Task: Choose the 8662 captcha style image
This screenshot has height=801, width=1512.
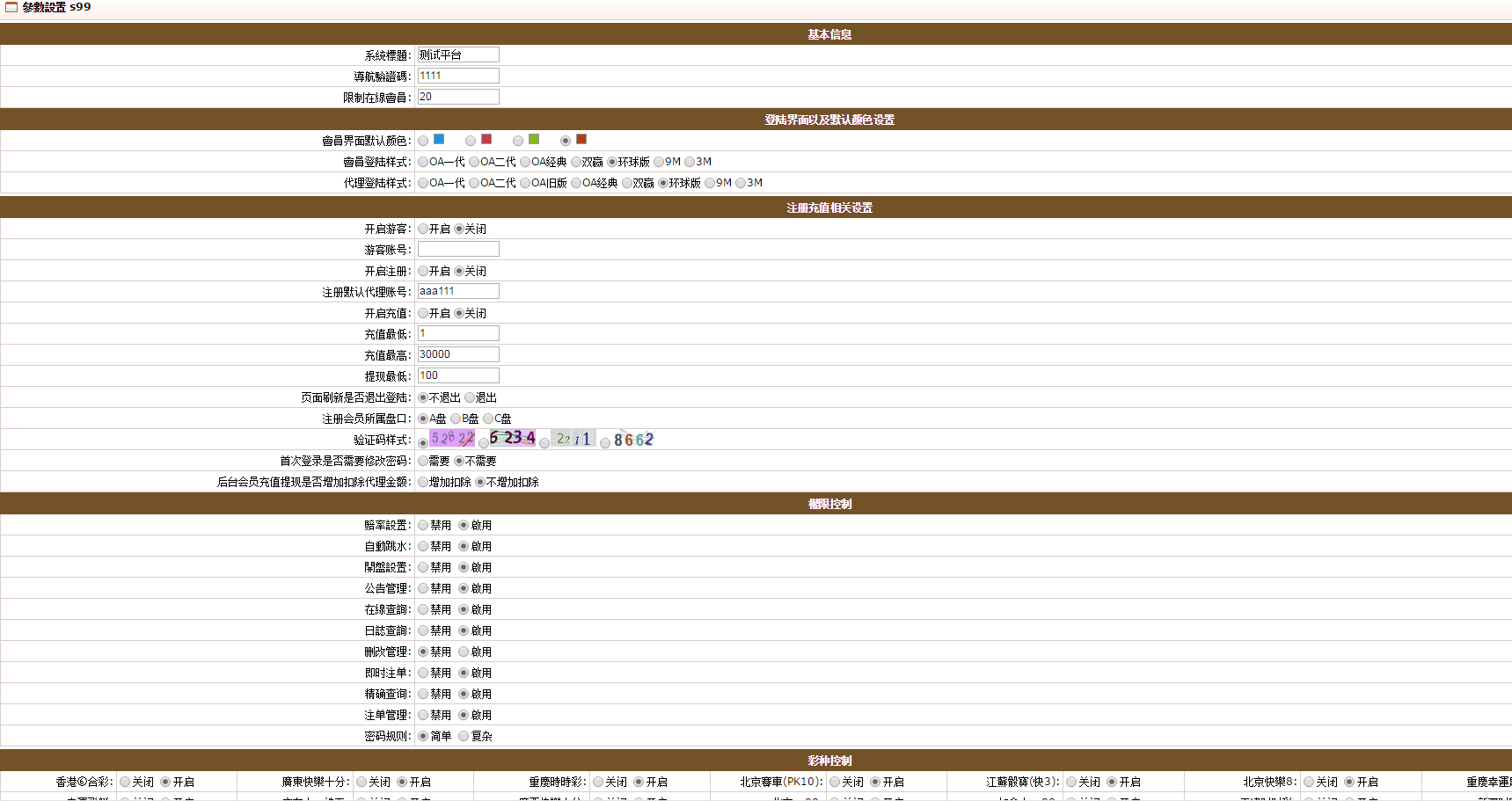Action: [633, 440]
